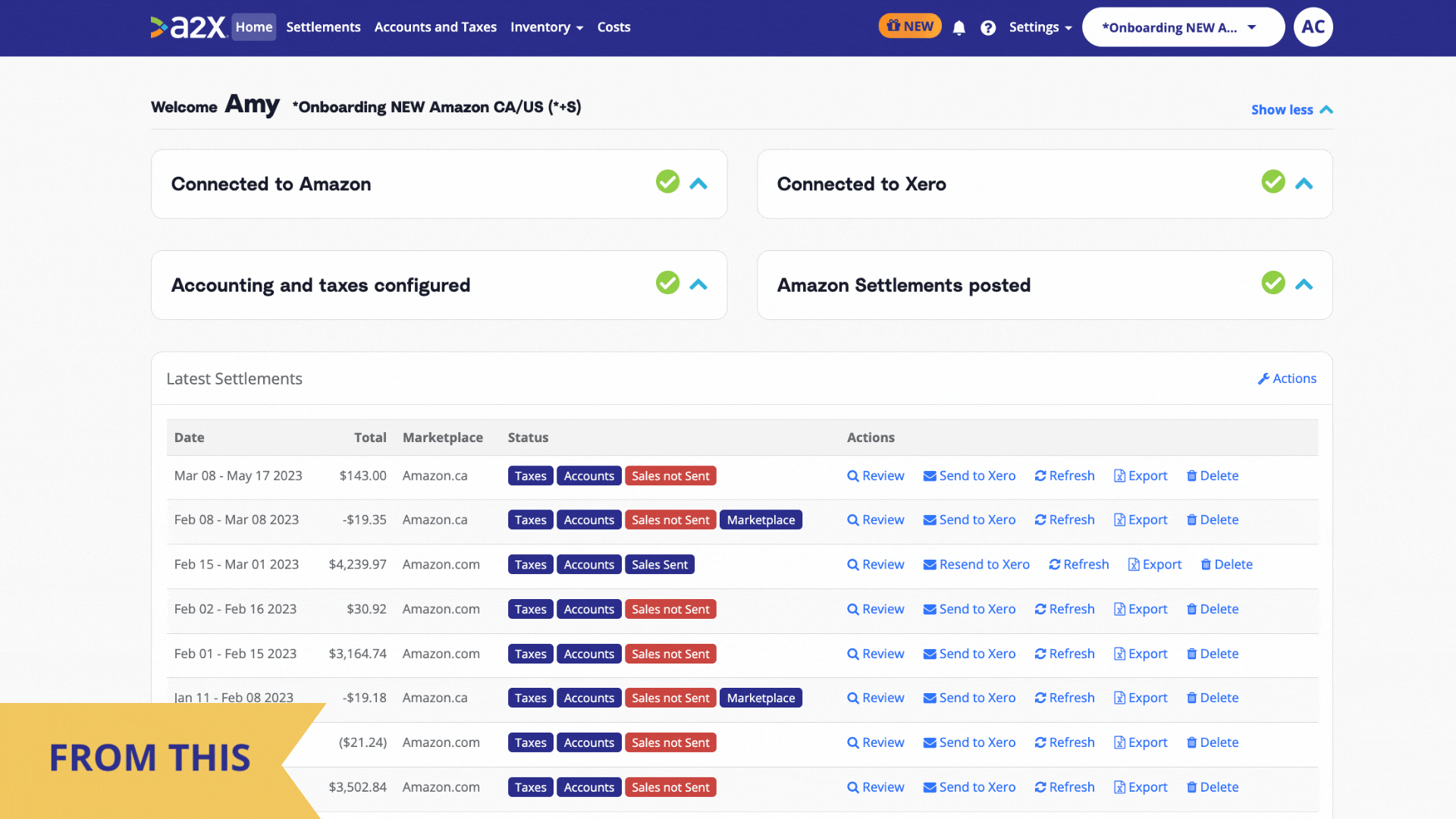Collapse the Connected to Xero card
Image resolution: width=1456 pixels, height=819 pixels.
pos(1304,184)
